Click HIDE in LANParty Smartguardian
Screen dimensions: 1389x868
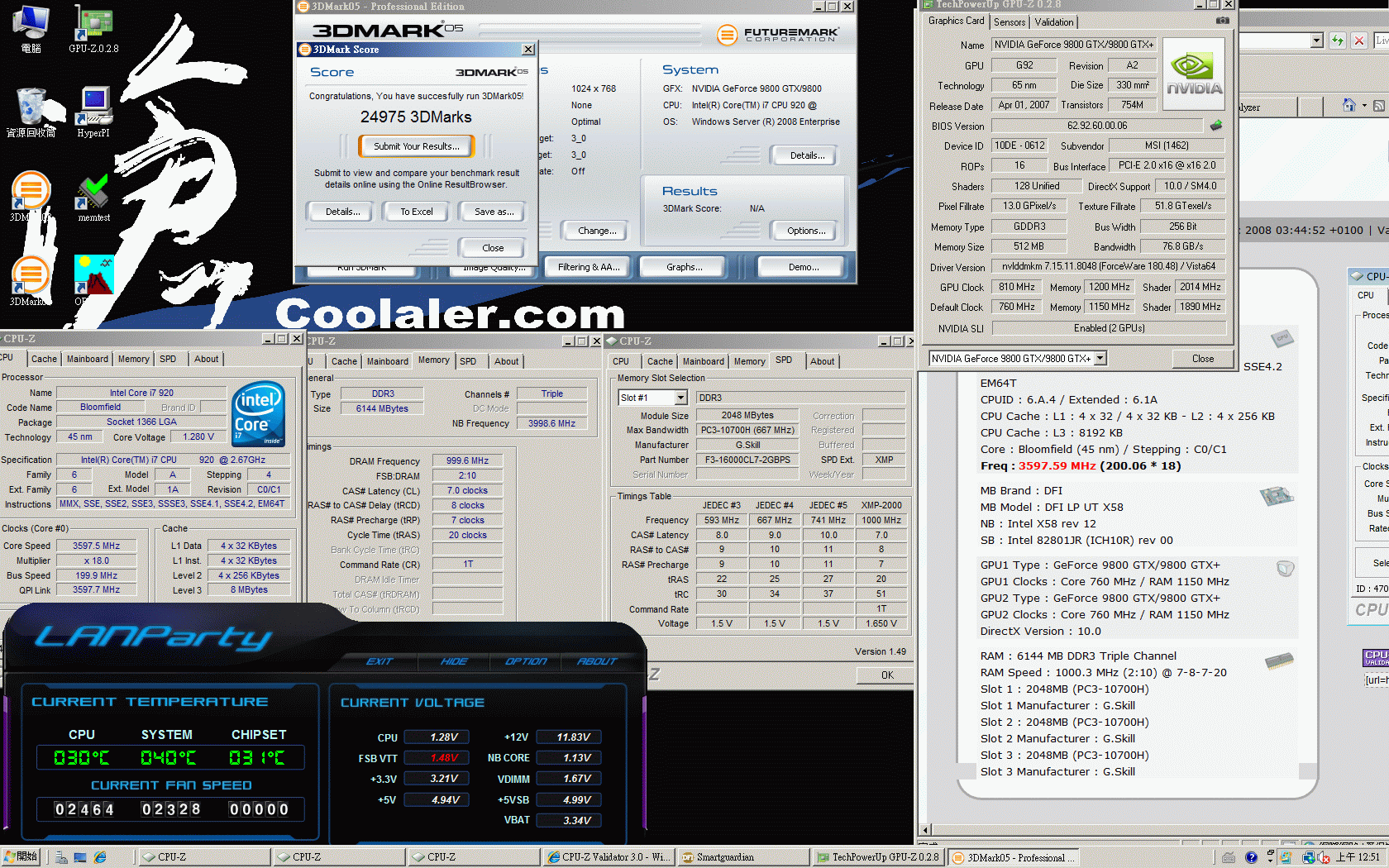(x=454, y=661)
